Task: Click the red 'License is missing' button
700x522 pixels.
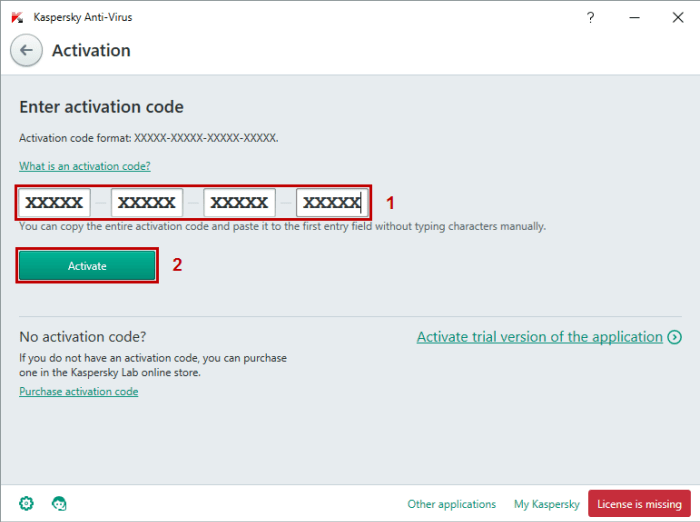Action: point(639,504)
